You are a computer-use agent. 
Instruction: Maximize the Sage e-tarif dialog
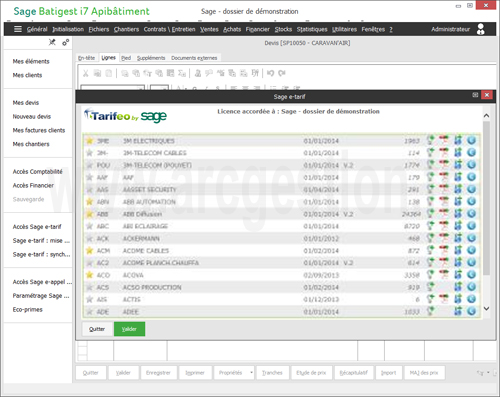tap(475, 95)
